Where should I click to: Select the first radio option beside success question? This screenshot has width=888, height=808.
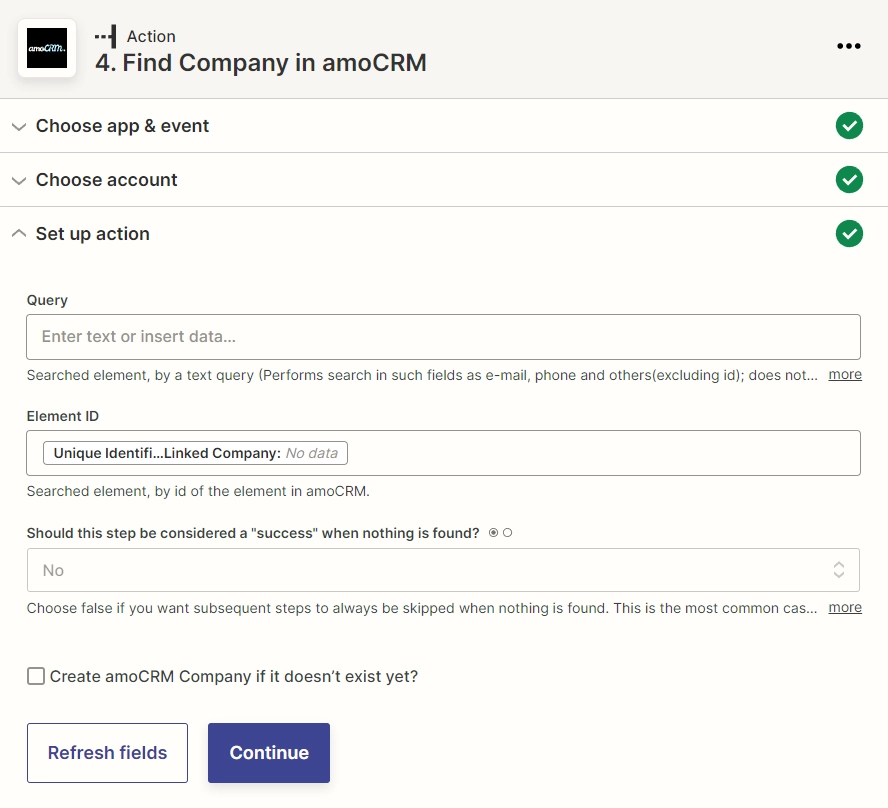pyautogui.click(x=493, y=533)
